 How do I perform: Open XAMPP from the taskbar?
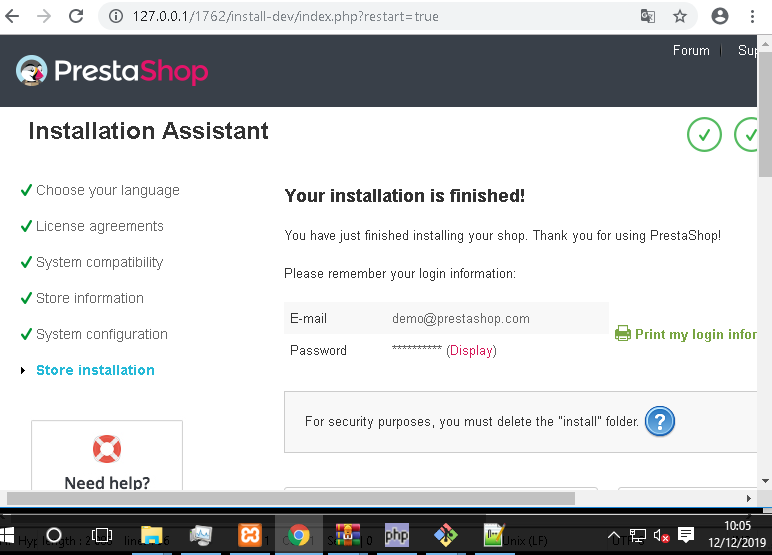point(250,535)
